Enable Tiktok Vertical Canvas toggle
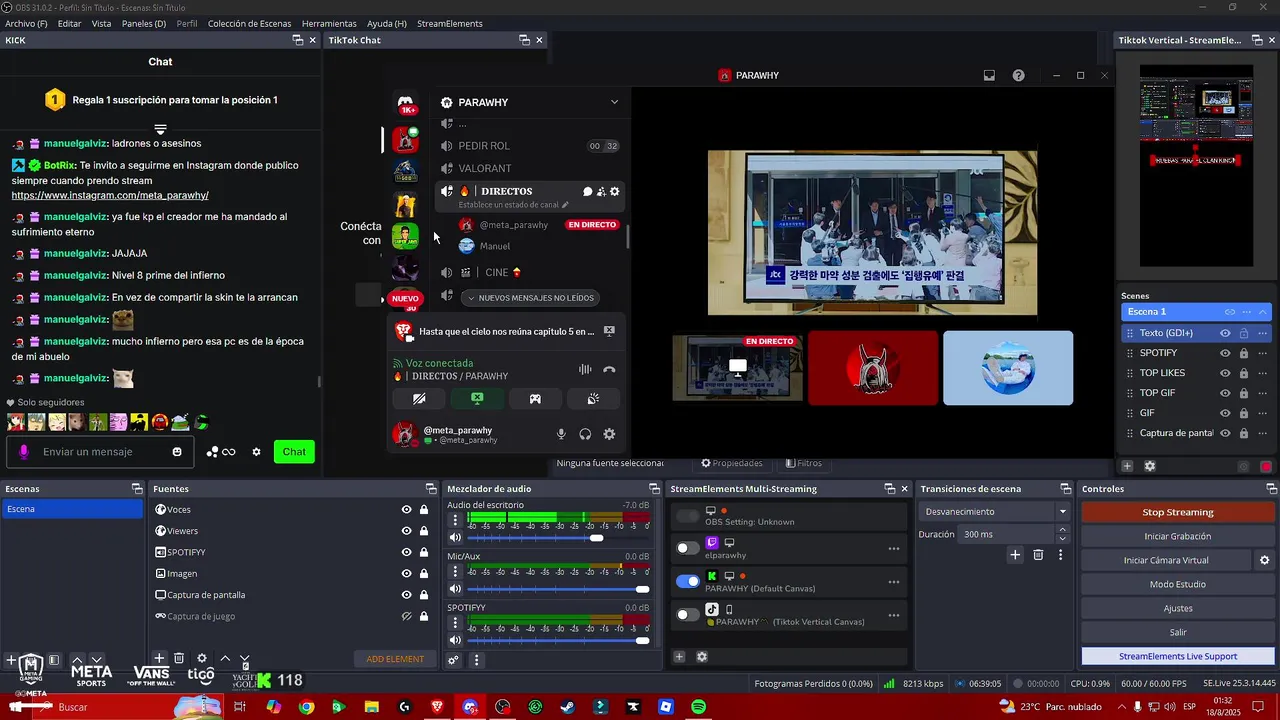Viewport: 1280px width, 720px height. [x=688, y=615]
